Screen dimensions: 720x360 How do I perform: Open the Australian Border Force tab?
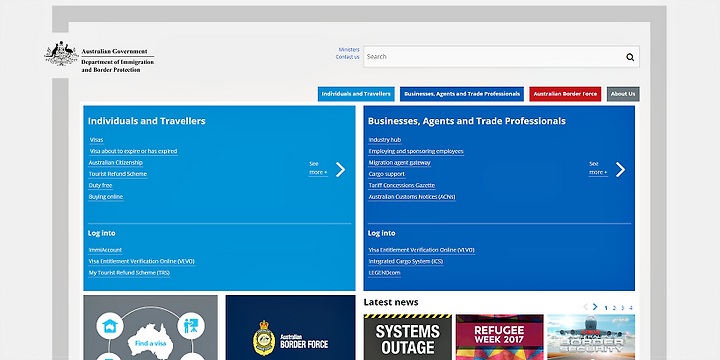(x=565, y=94)
